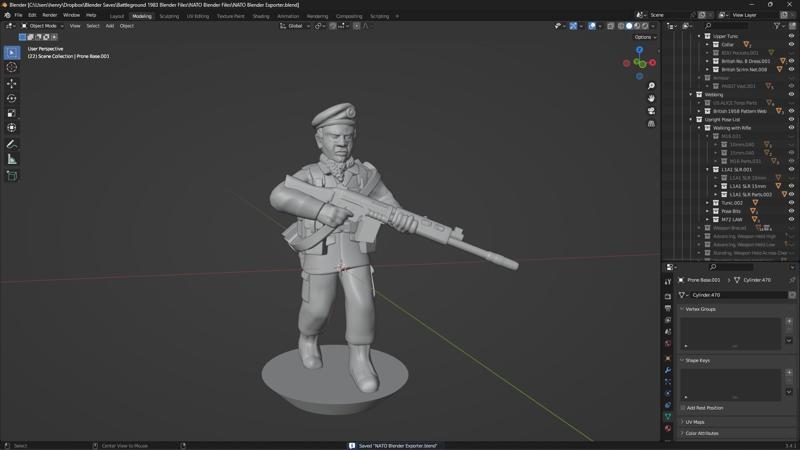The height and width of the screenshot is (450, 800).
Task: Collapse the L1A1 SLR.001 collection
Action: [x=708, y=169]
